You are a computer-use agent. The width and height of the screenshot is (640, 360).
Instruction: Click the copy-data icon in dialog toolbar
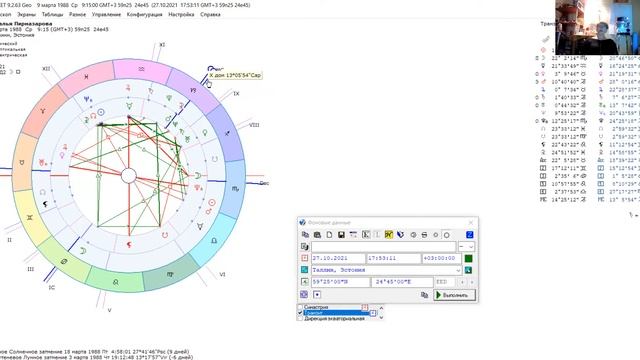pyautogui.click(x=305, y=235)
